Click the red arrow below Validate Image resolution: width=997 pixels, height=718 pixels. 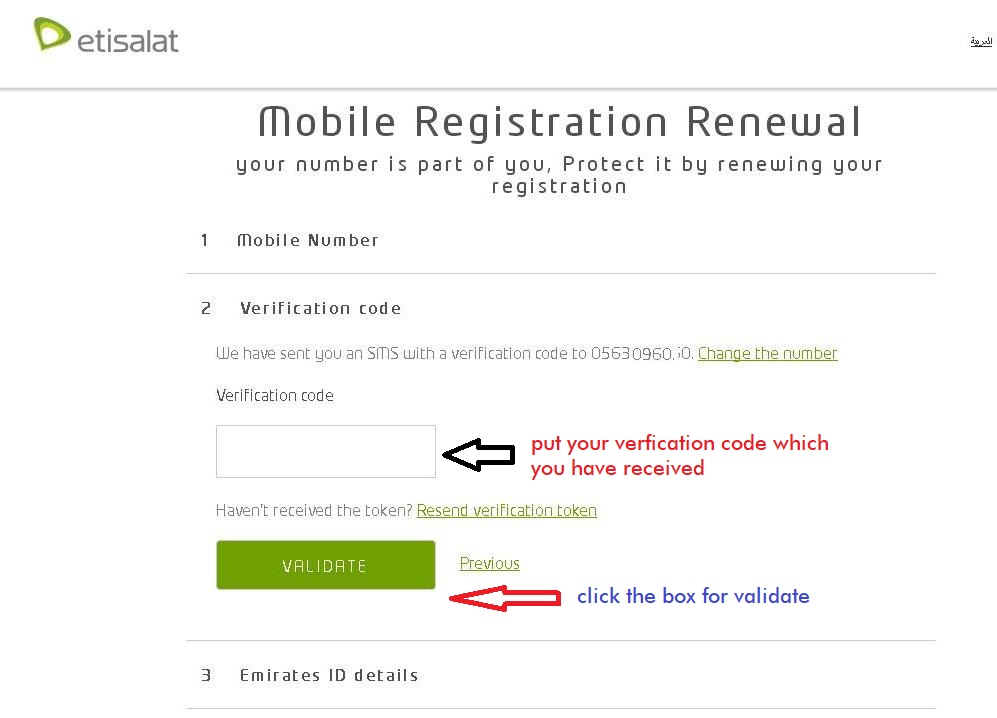tap(505, 598)
